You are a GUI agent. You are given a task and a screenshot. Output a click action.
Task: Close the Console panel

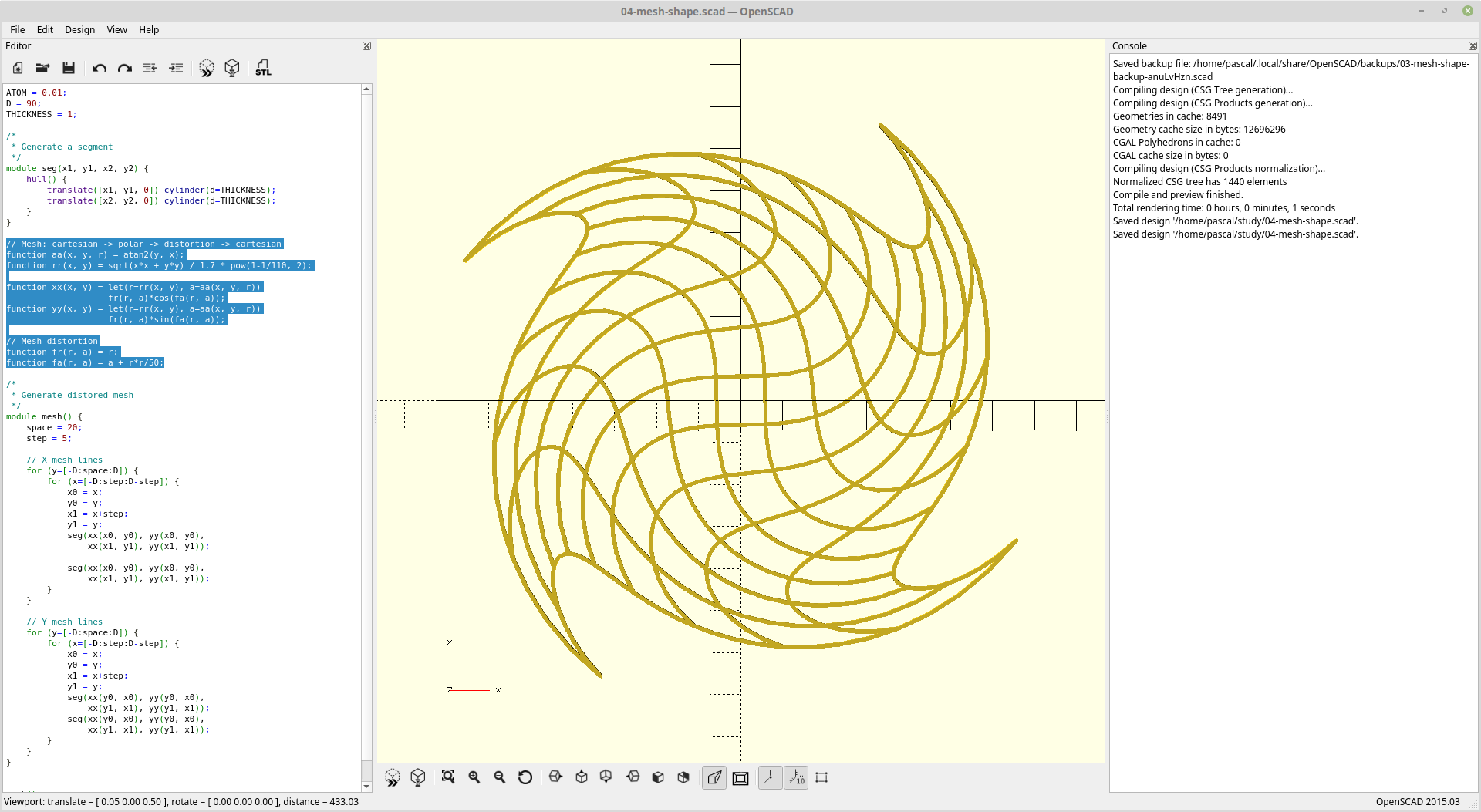point(1473,46)
